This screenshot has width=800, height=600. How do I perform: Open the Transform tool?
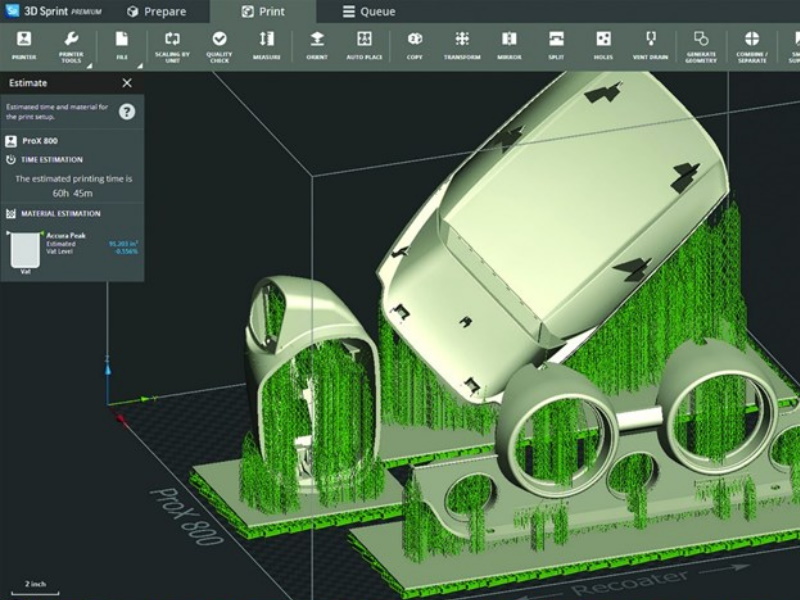[x=462, y=45]
